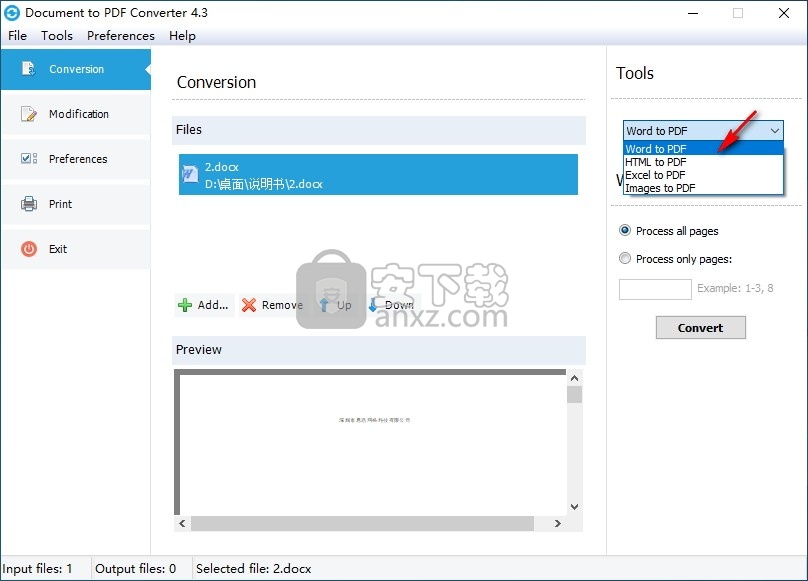Click preview scroll right arrow
The width and height of the screenshot is (808, 581).
coord(558,523)
